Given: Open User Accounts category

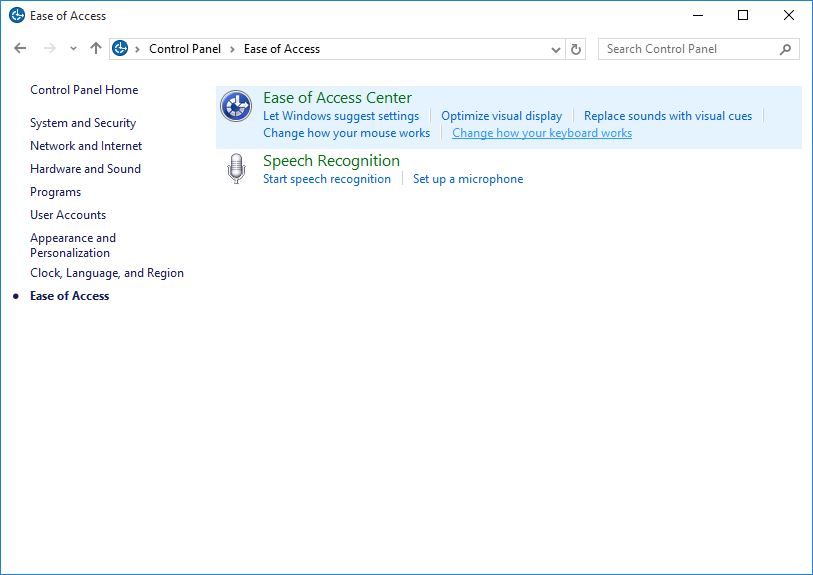Looking at the screenshot, I should pos(68,215).
